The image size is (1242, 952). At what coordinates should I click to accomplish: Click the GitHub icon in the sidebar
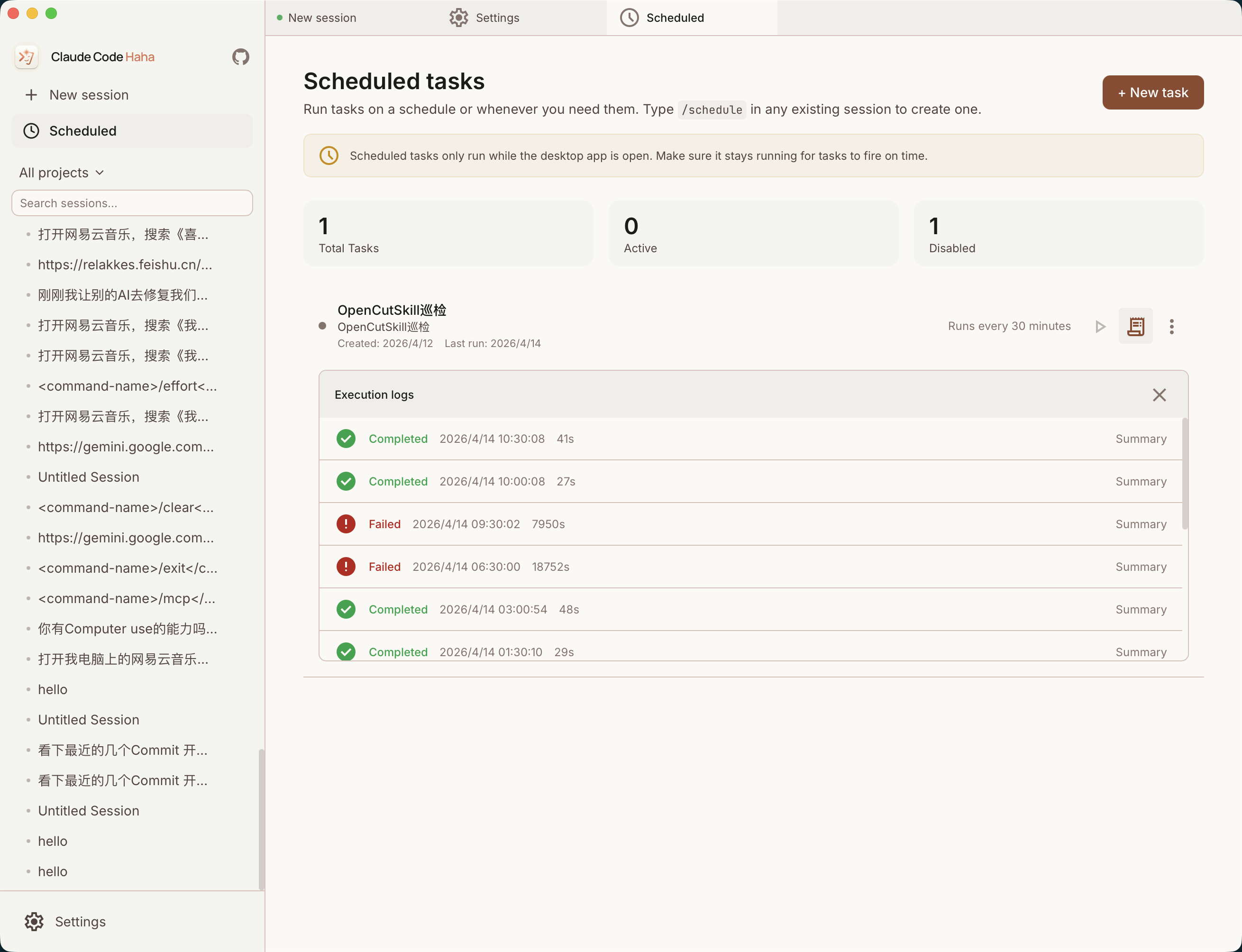(x=240, y=57)
